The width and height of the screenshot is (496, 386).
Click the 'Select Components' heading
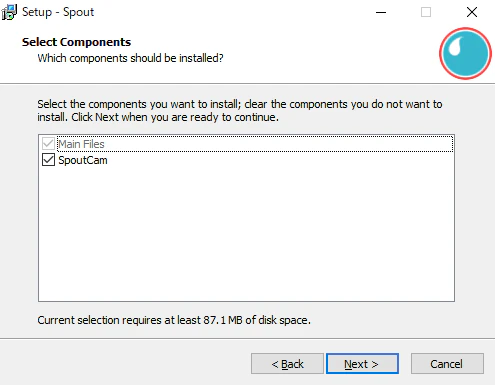[x=76, y=42]
